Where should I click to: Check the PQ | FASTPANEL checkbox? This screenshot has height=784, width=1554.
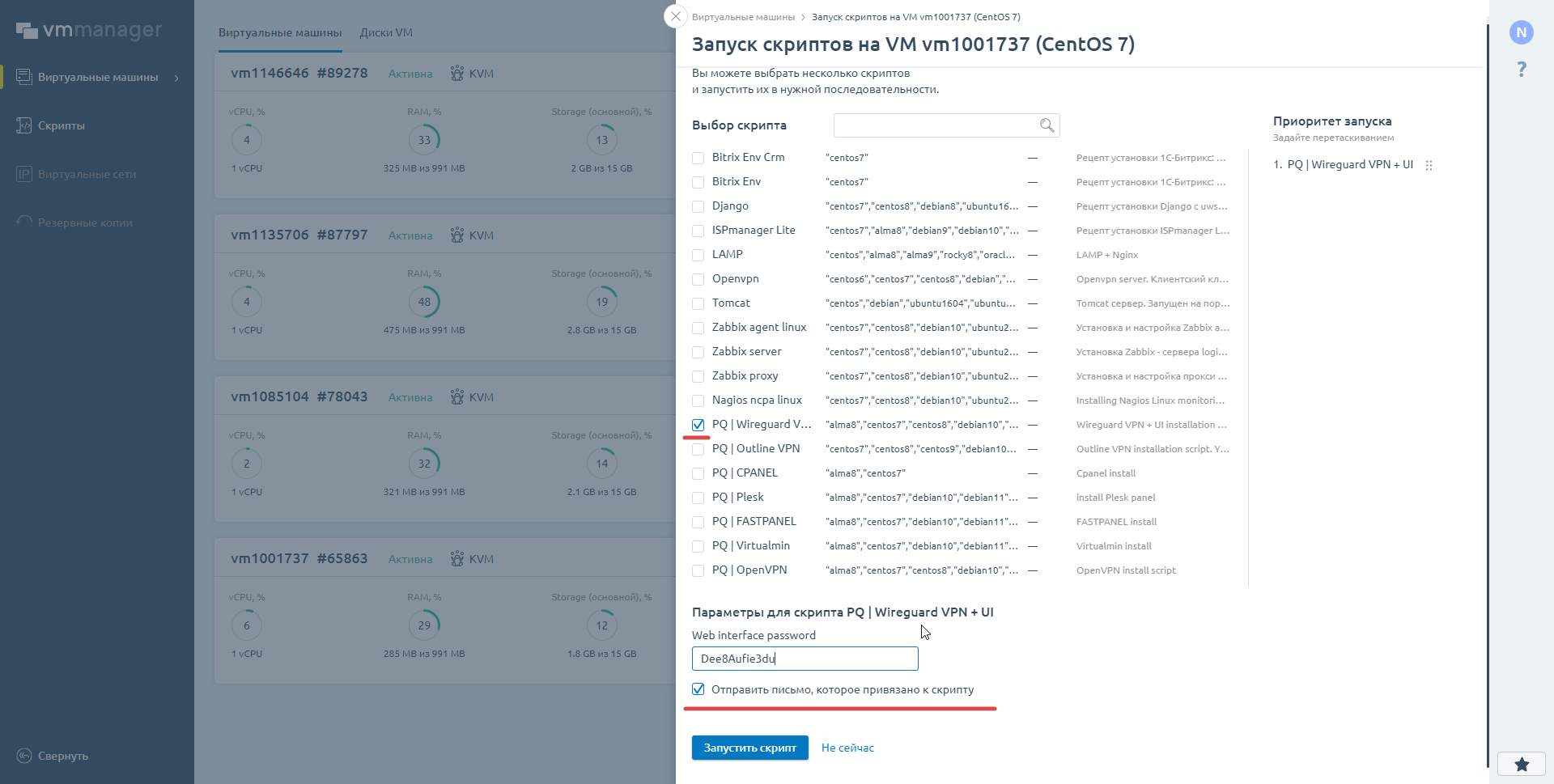click(x=698, y=522)
